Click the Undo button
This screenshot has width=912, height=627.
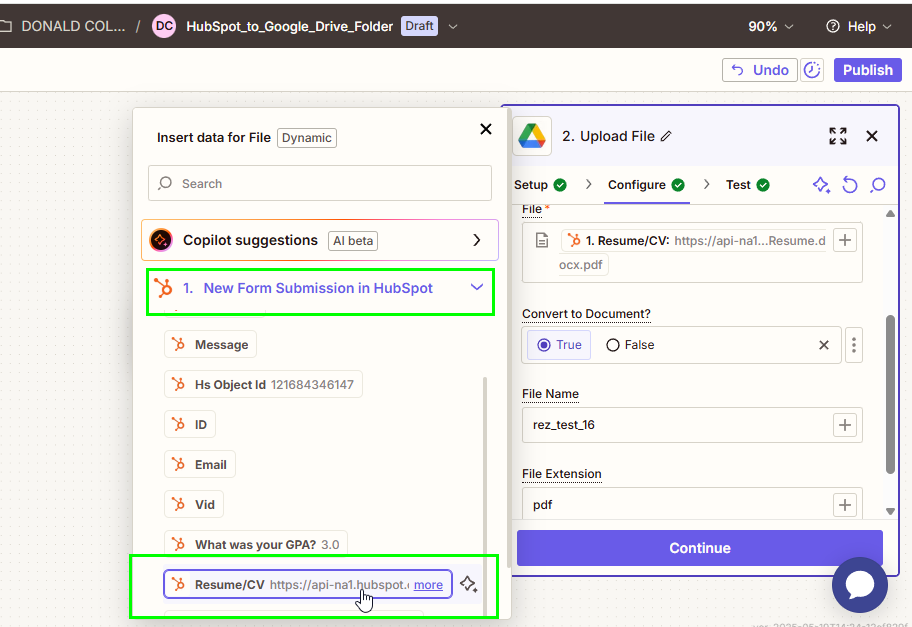tap(760, 70)
